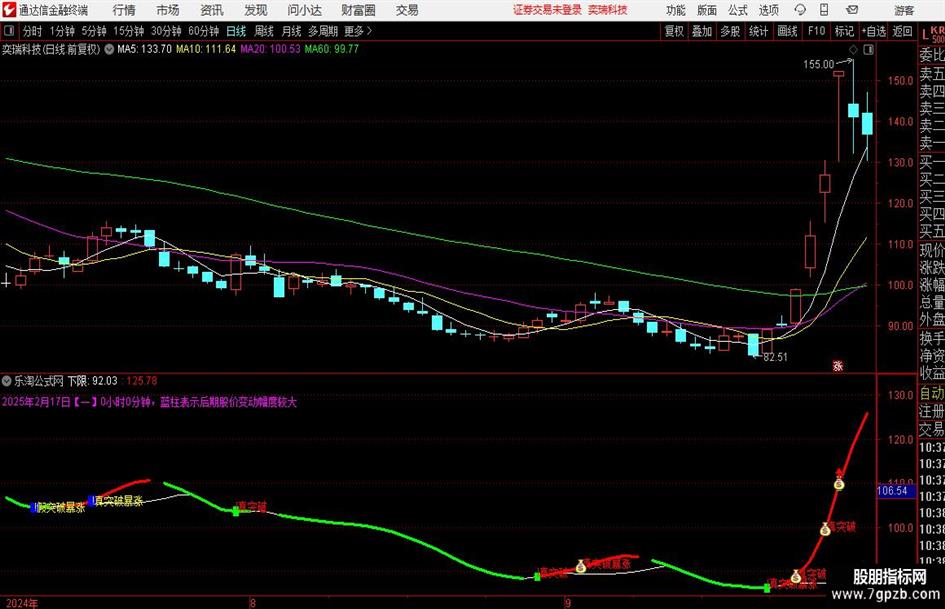Switch to the 月线 monthly tab

[292, 31]
